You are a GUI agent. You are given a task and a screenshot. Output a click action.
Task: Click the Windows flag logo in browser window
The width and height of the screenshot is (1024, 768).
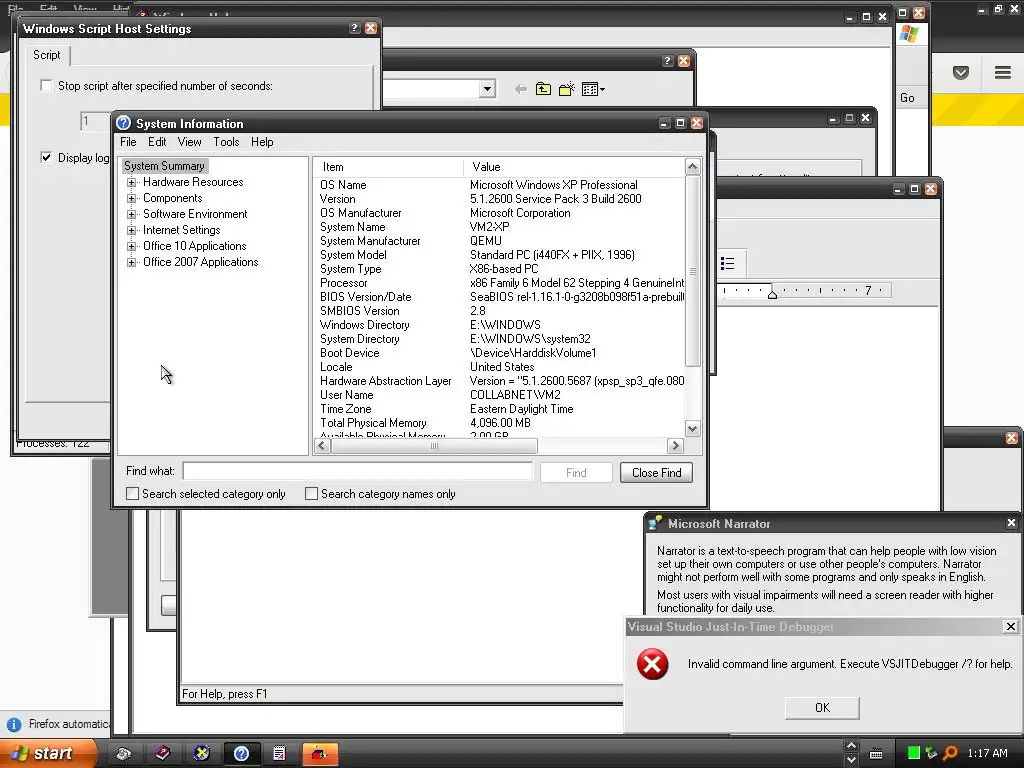point(908,34)
